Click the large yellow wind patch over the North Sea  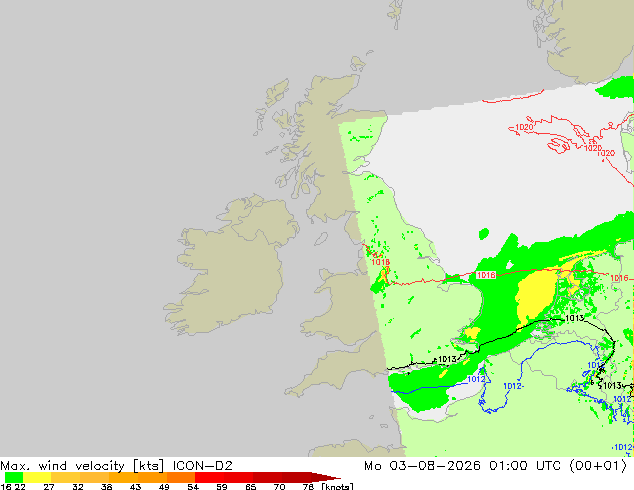point(536,294)
